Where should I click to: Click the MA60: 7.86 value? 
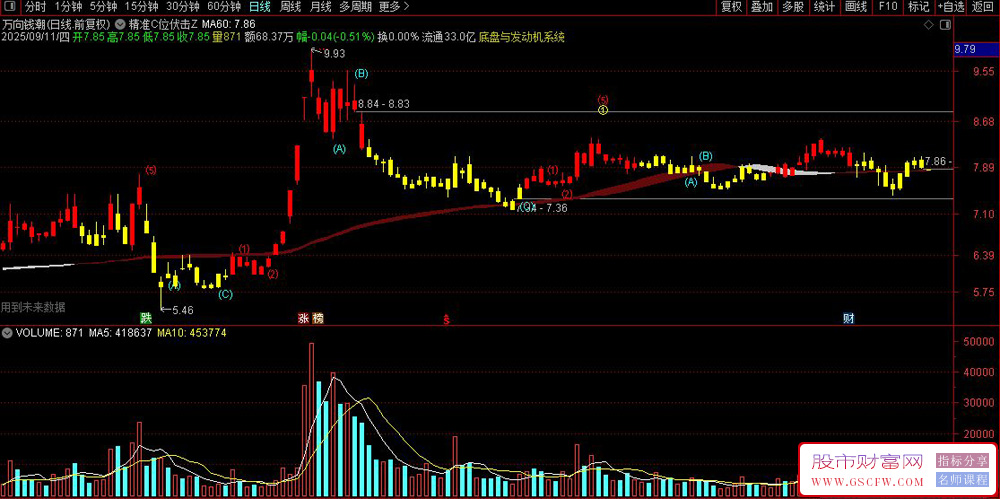click(x=228, y=24)
